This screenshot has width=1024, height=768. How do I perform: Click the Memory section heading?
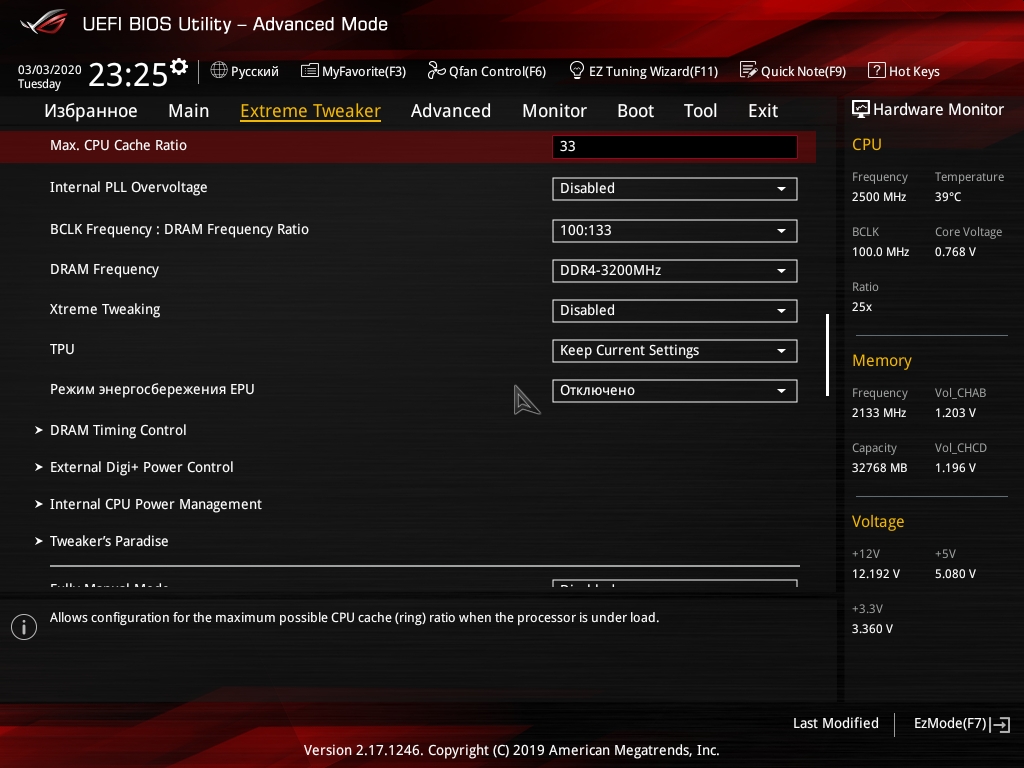pyautogui.click(x=882, y=360)
